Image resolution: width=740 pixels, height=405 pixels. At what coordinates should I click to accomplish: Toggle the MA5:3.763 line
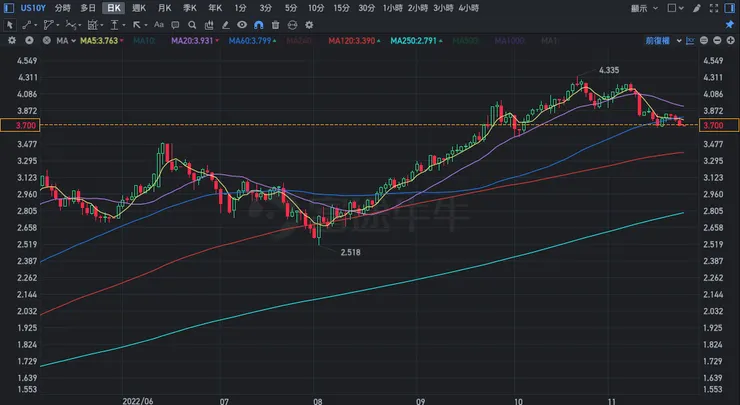coord(101,41)
